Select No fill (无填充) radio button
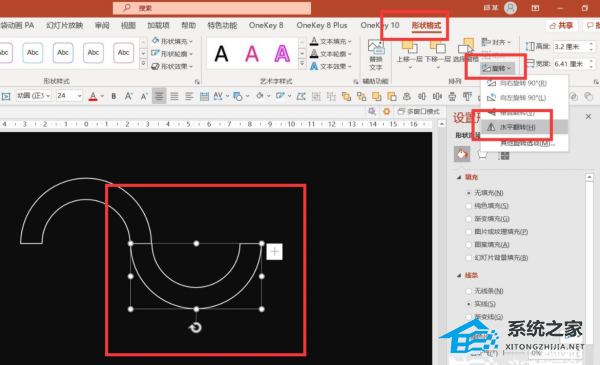 click(468, 193)
